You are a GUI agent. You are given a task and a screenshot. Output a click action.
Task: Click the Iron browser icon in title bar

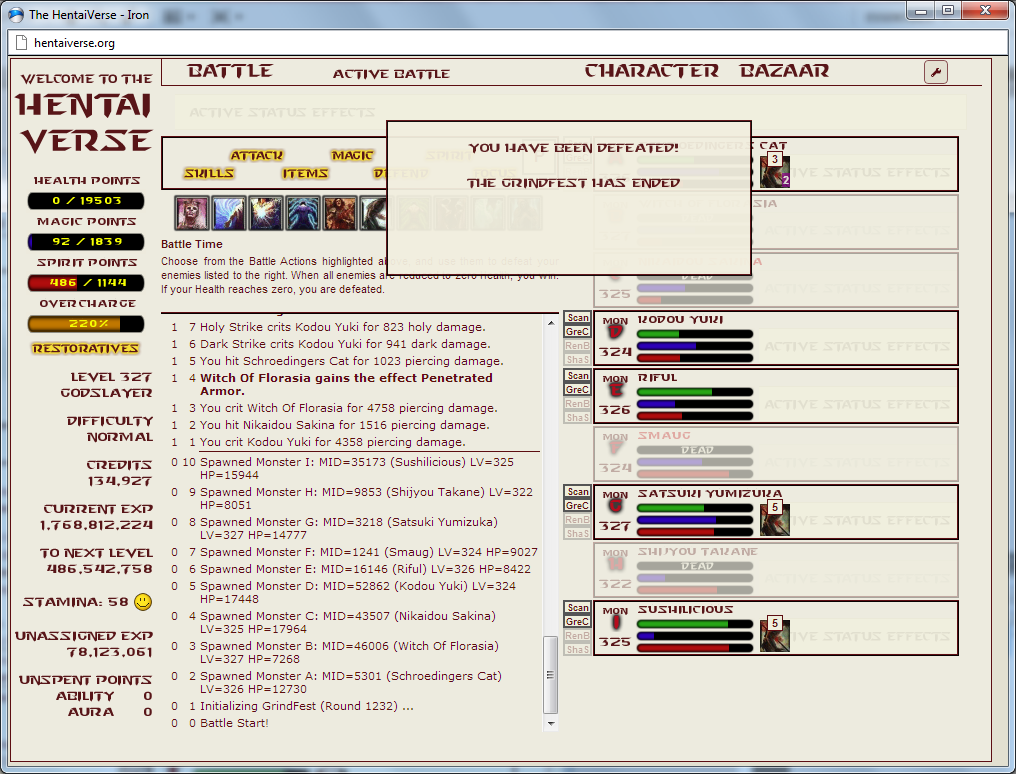coord(16,14)
